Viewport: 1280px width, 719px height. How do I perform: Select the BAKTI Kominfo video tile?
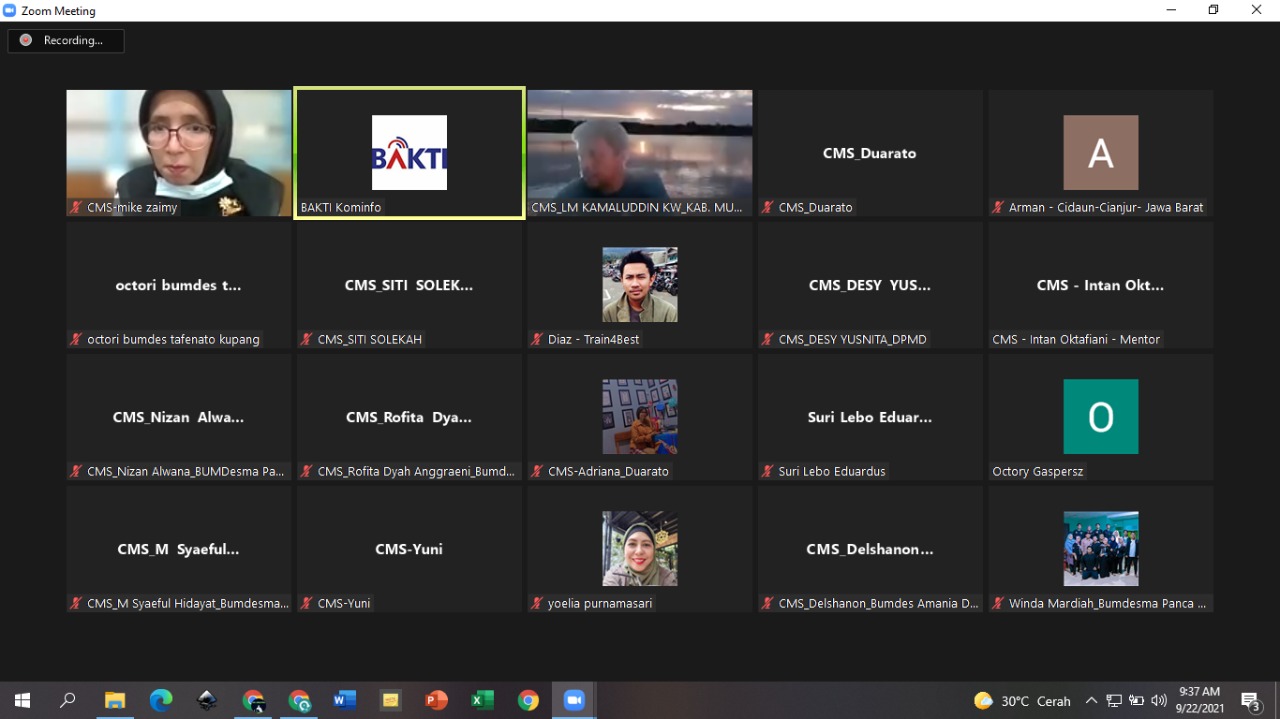pyautogui.click(x=409, y=153)
